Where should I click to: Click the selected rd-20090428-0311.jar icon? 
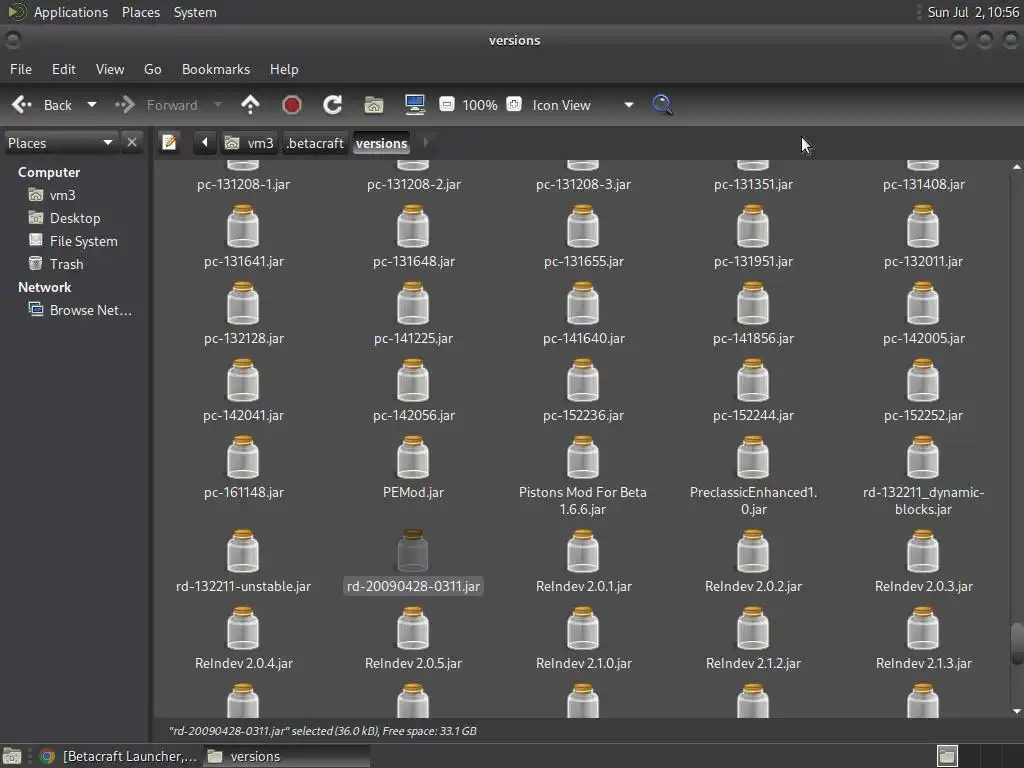[x=413, y=552]
